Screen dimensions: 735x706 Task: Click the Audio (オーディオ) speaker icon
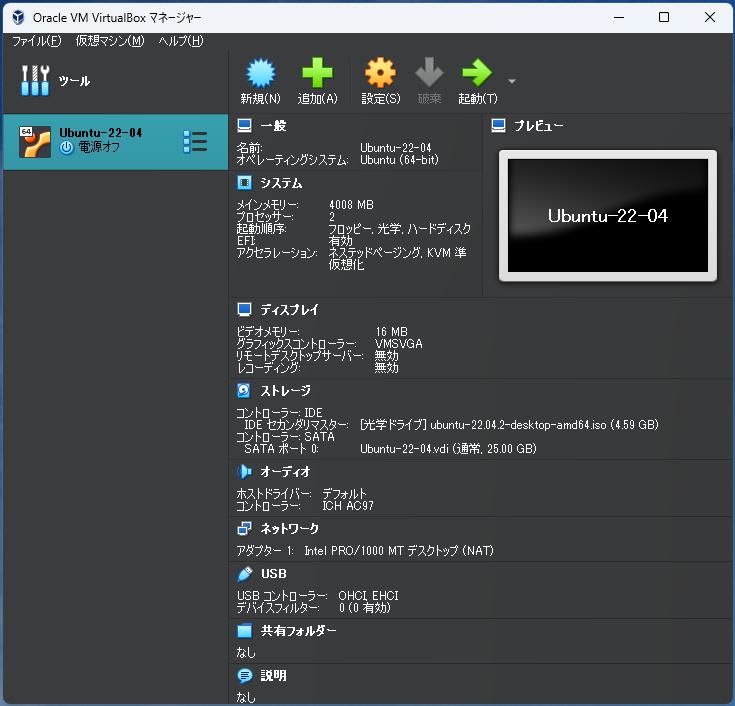click(244, 472)
